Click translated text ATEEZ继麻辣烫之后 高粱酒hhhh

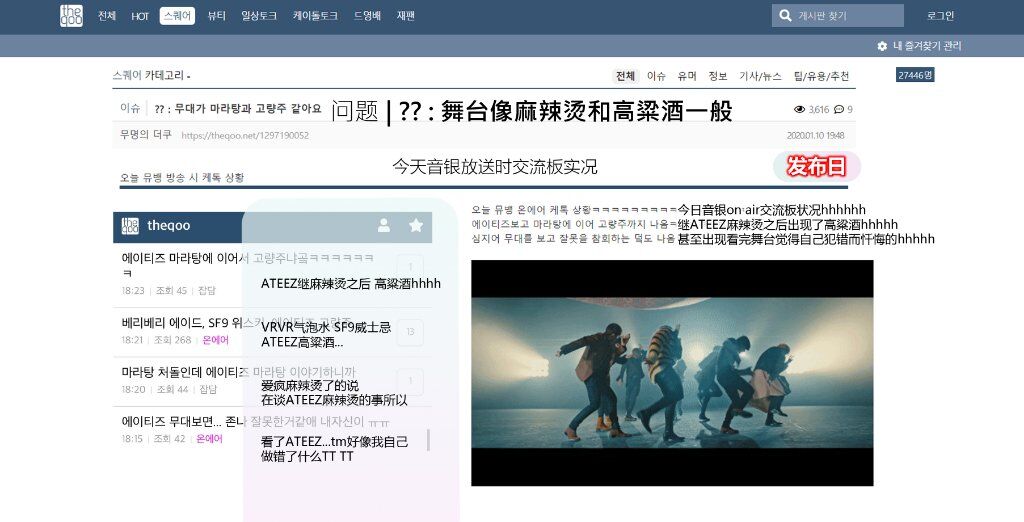point(351,284)
